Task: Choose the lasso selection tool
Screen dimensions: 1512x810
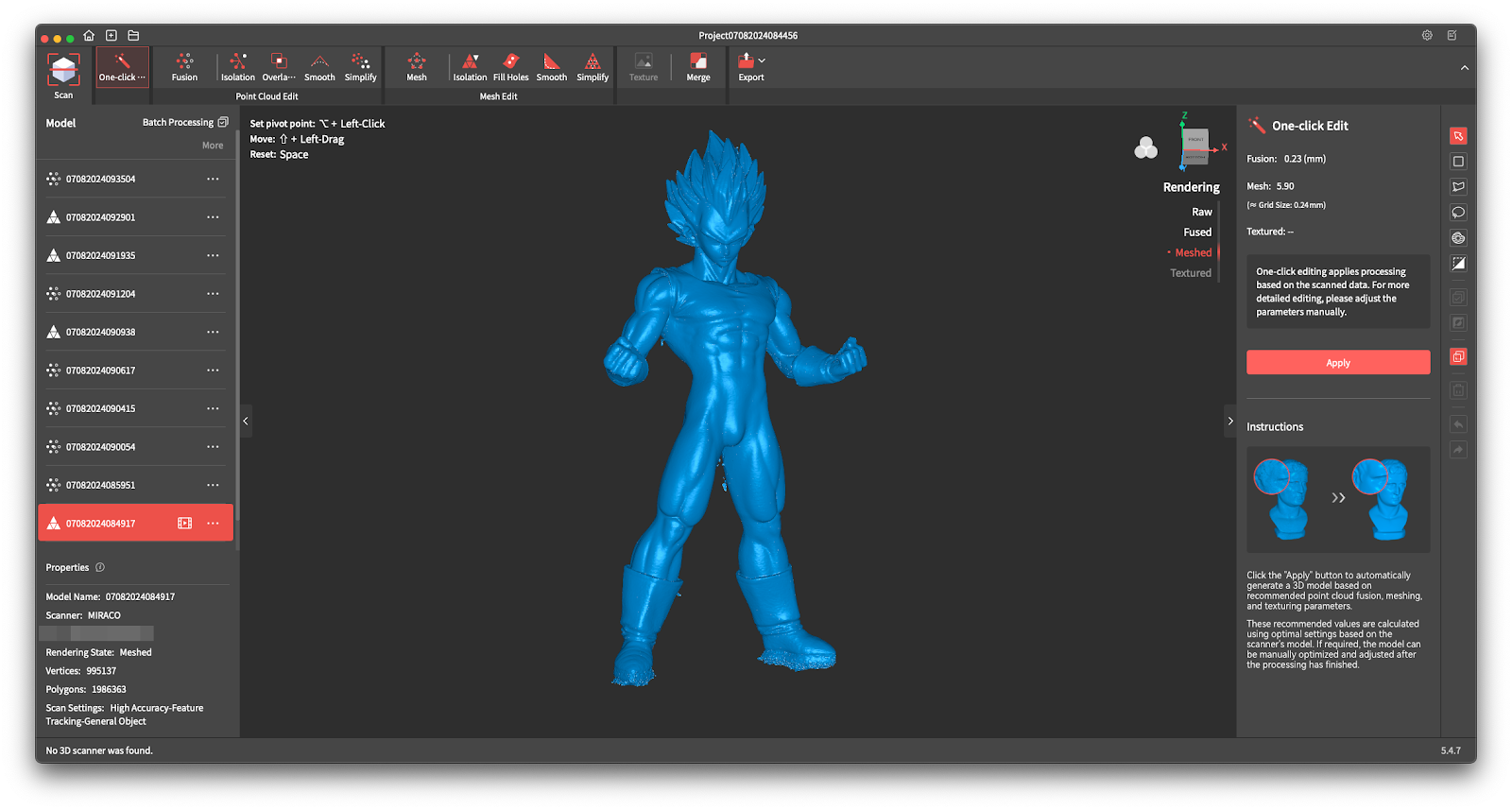Action: pyautogui.click(x=1458, y=213)
